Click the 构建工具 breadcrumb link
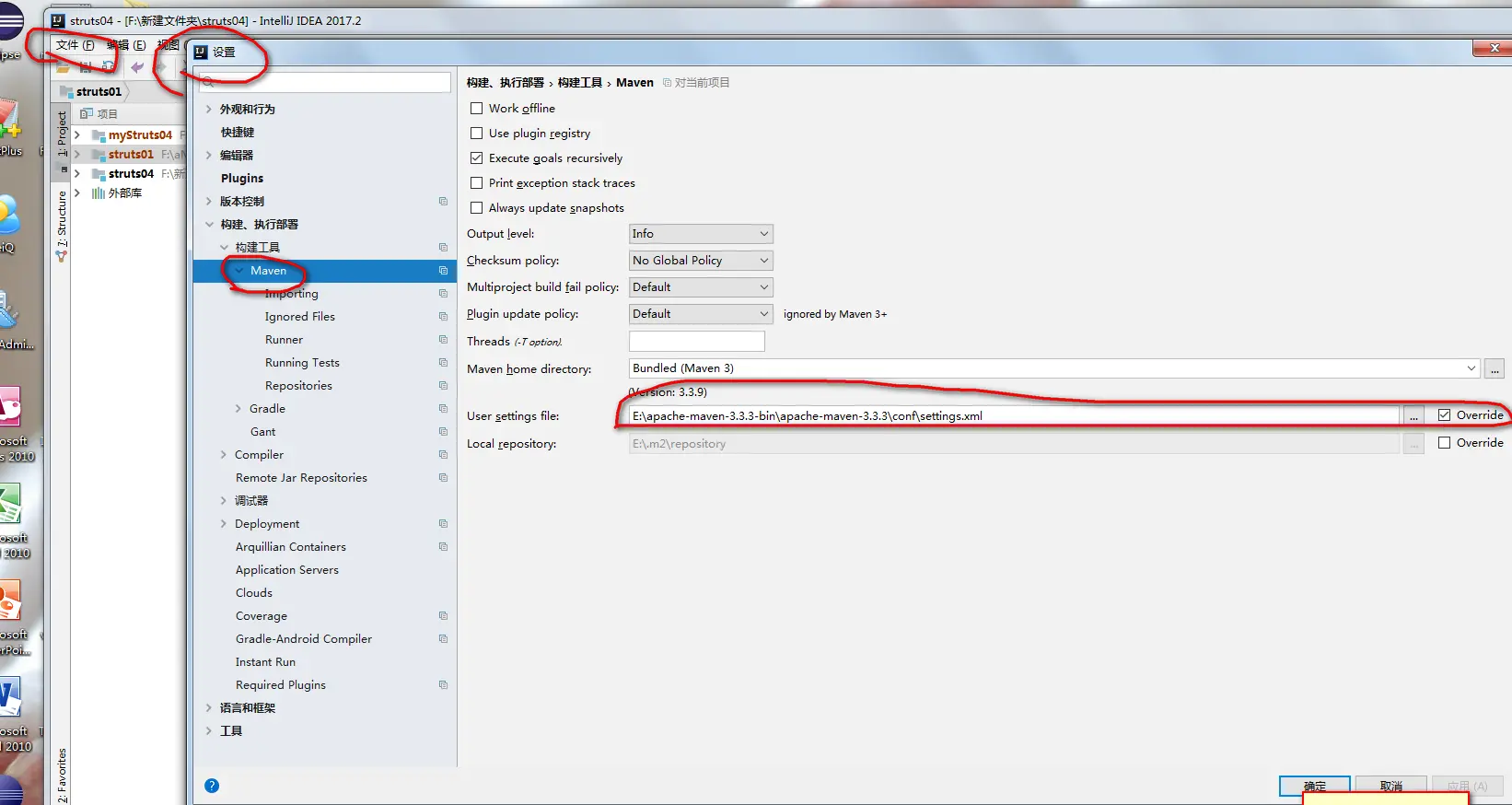The width and height of the screenshot is (1512, 805). pyautogui.click(x=579, y=82)
